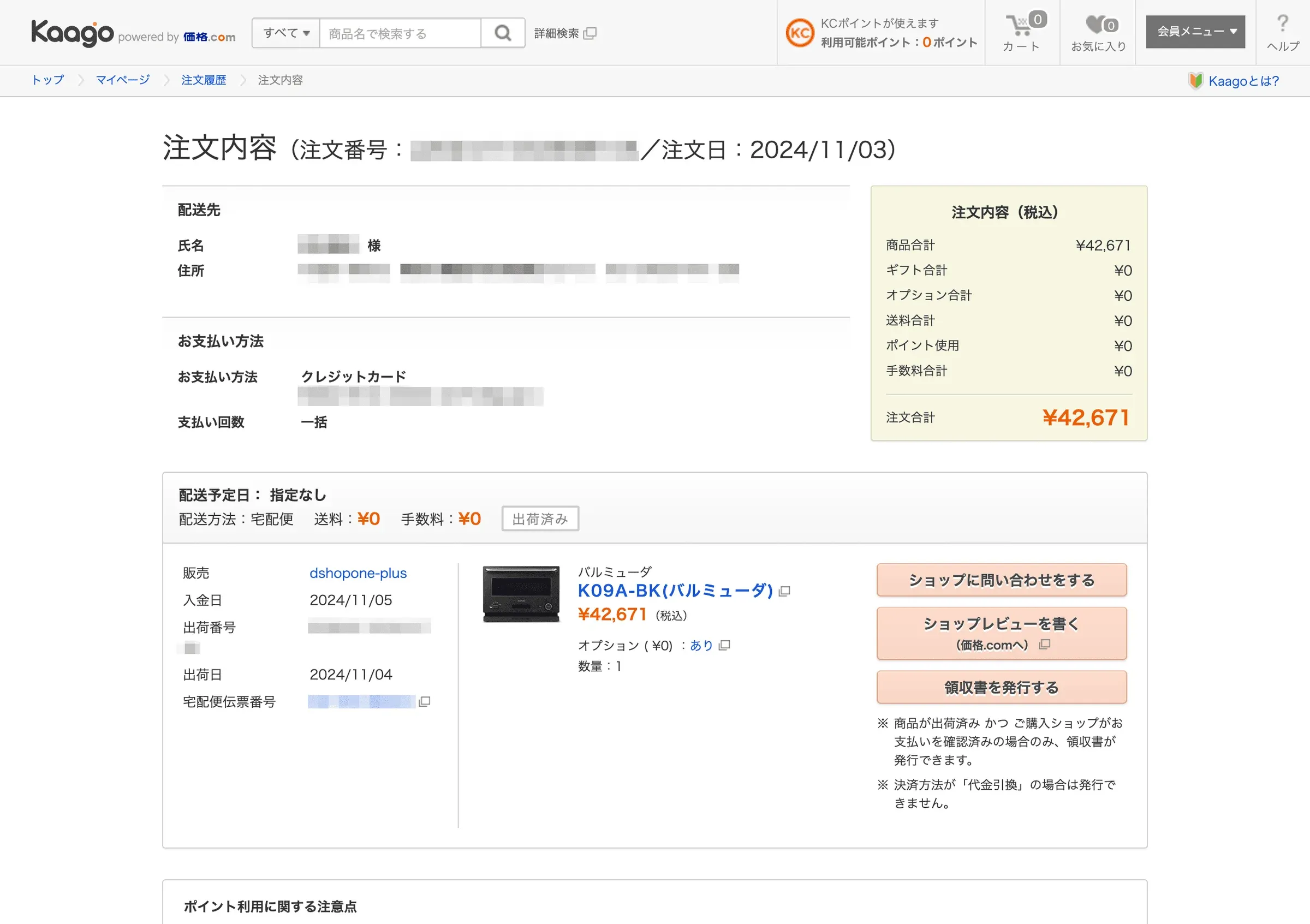
Task: Click the magnifier search button
Action: (x=502, y=33)
